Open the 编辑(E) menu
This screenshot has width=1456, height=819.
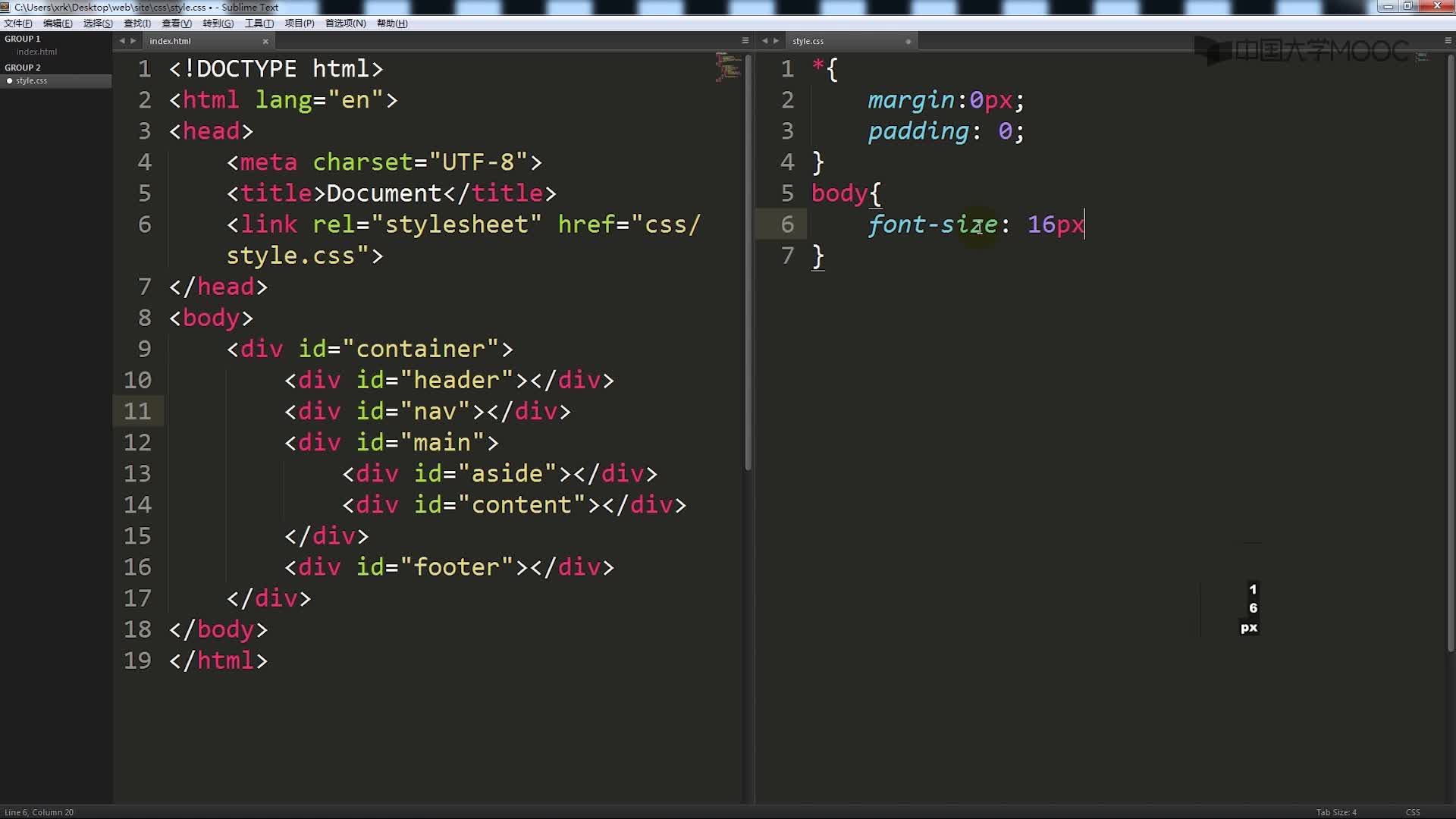tap(58, 24)
